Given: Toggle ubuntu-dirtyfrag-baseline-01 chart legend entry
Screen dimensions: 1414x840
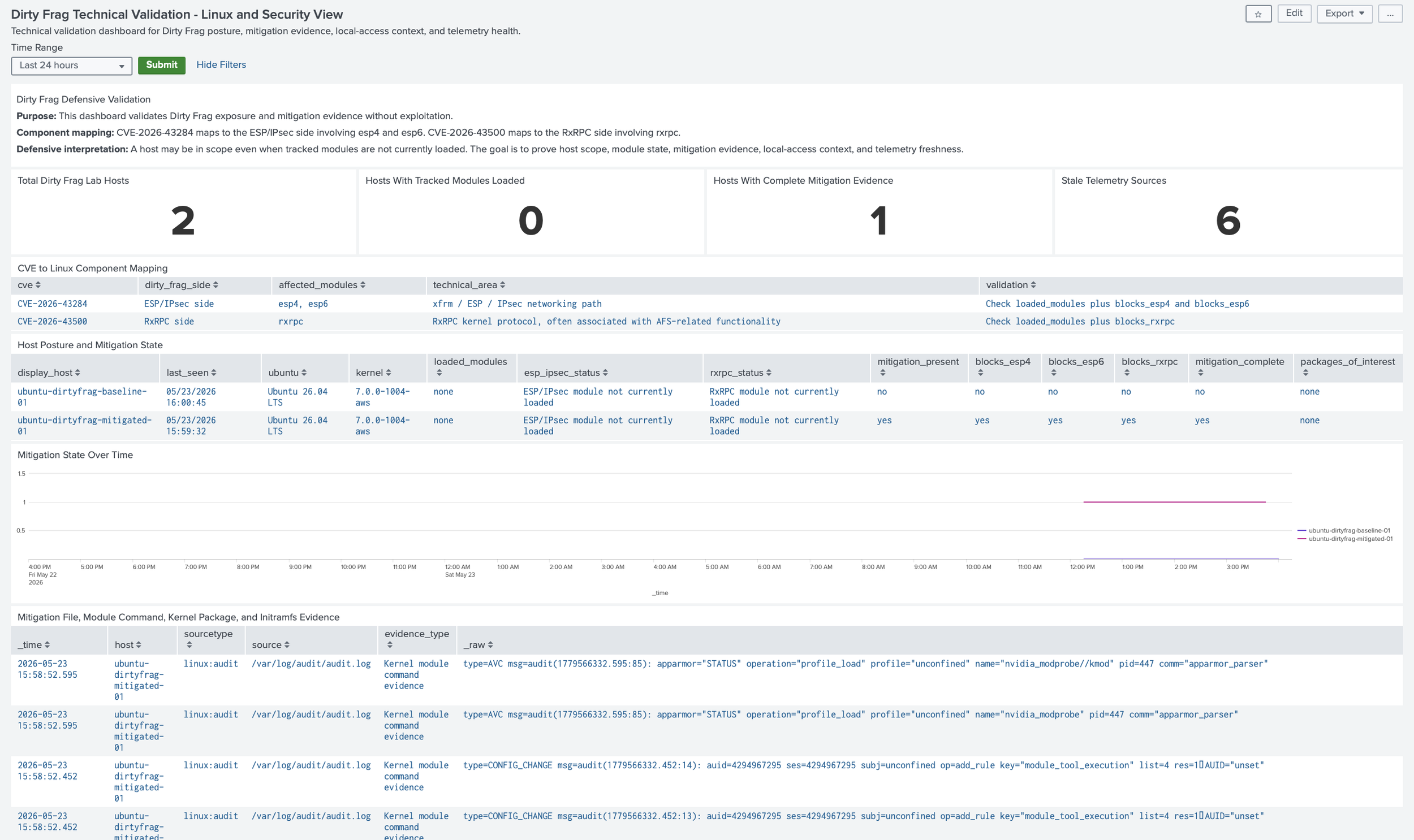Looking at the screenshot, I should pos(1344,530).
